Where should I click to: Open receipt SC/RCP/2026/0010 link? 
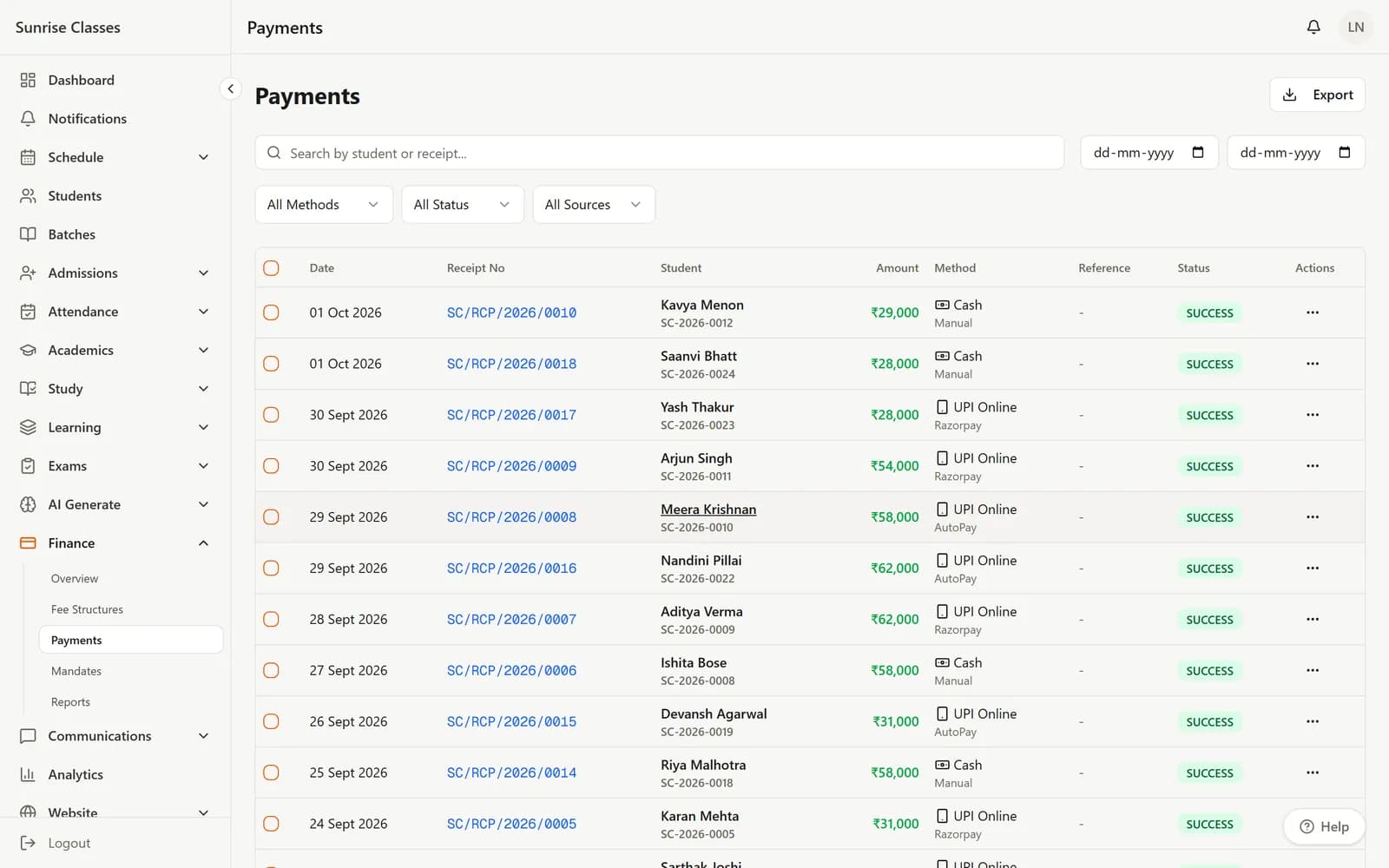[x=511, y=312]
